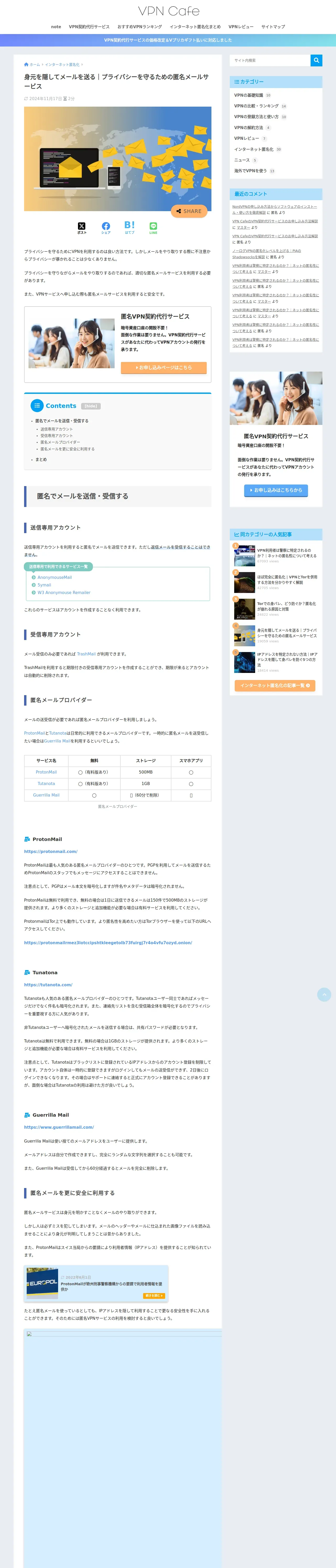Open ノーログVPNの匿名化レベル comment link
This screenshot has width=336, height=1568.
click(x=266, y=253)
